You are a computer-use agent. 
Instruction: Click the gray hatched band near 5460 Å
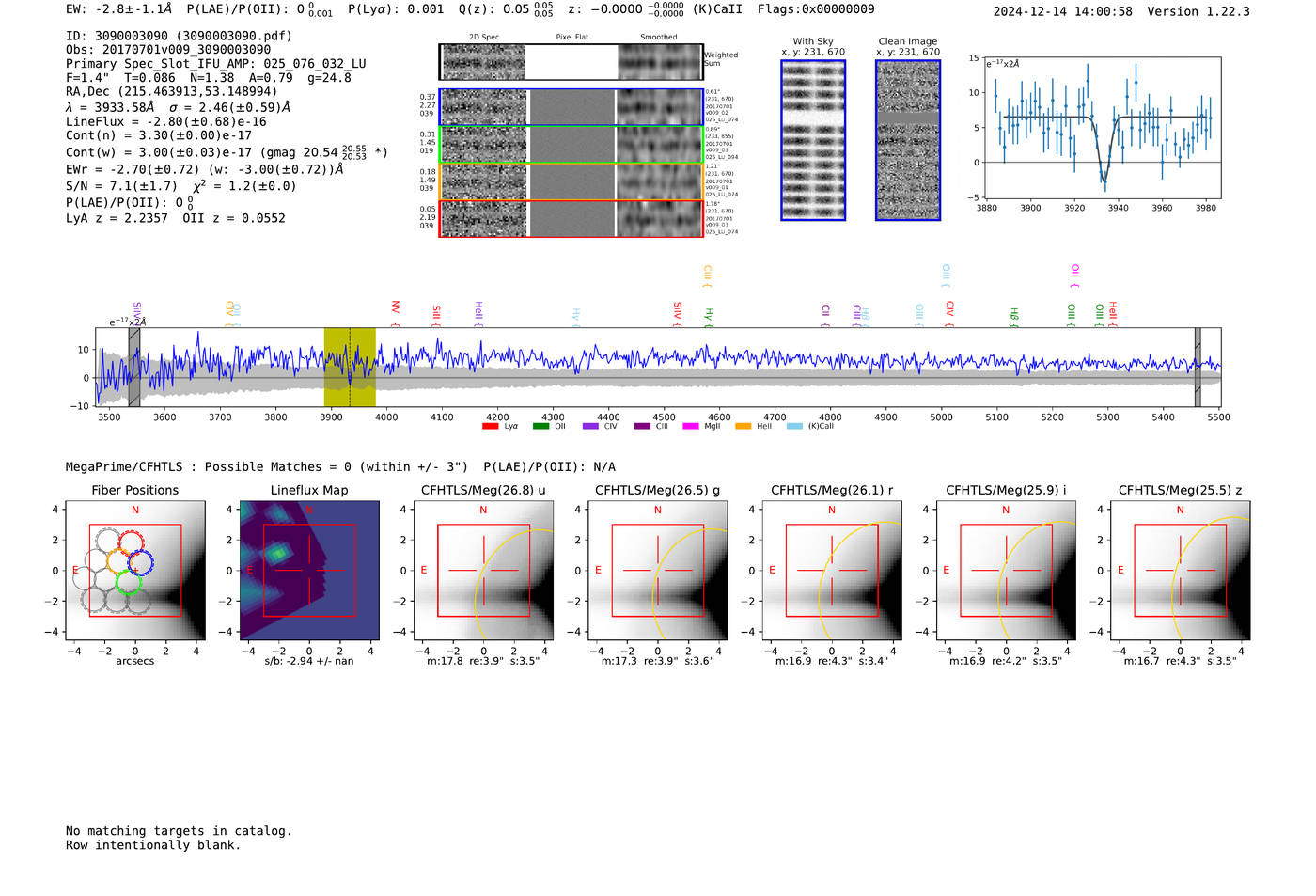(1198, 367)
